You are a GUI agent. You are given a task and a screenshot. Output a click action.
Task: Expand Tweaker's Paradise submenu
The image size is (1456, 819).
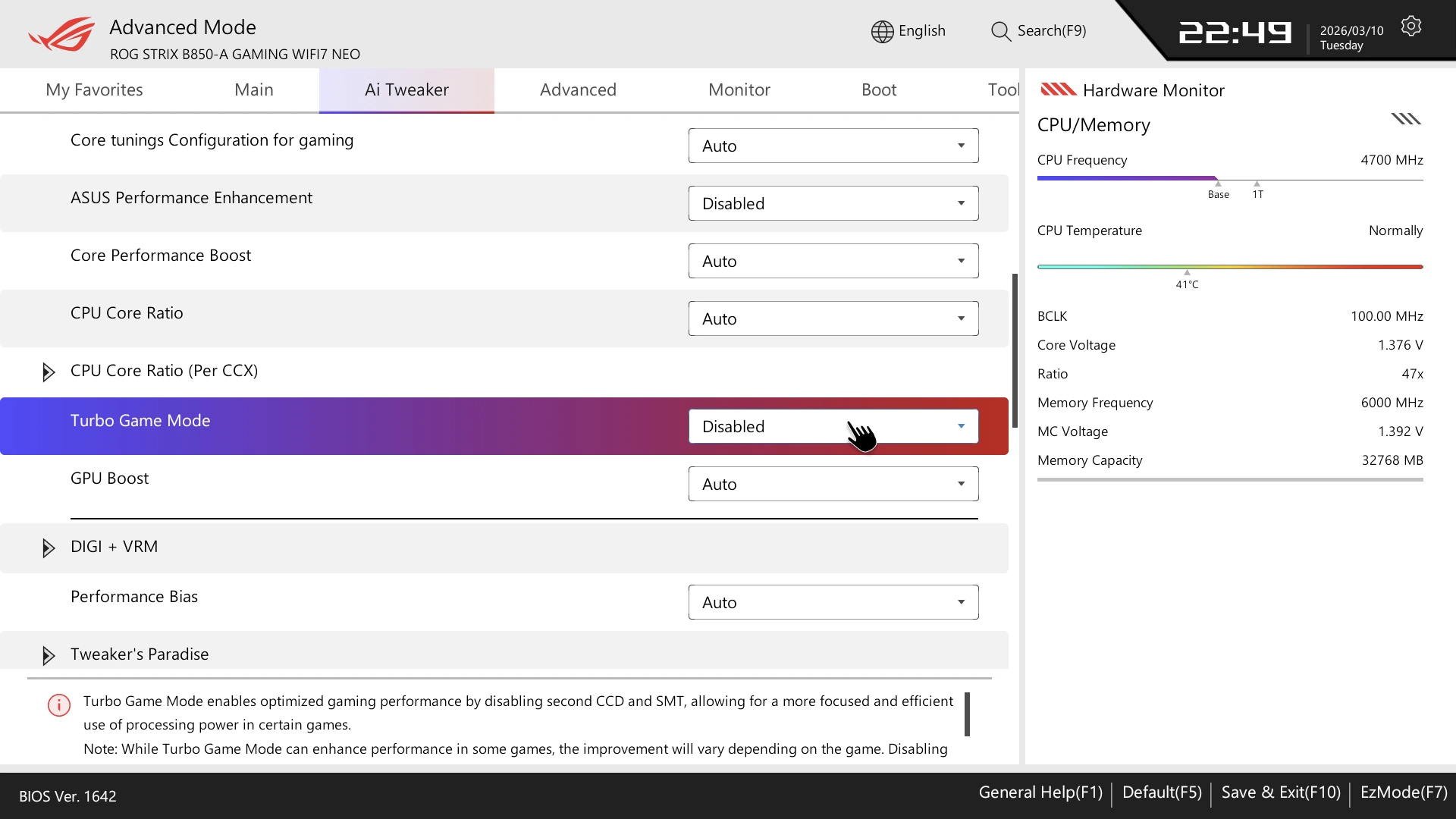pyautogui.click(x=49, y=655)
